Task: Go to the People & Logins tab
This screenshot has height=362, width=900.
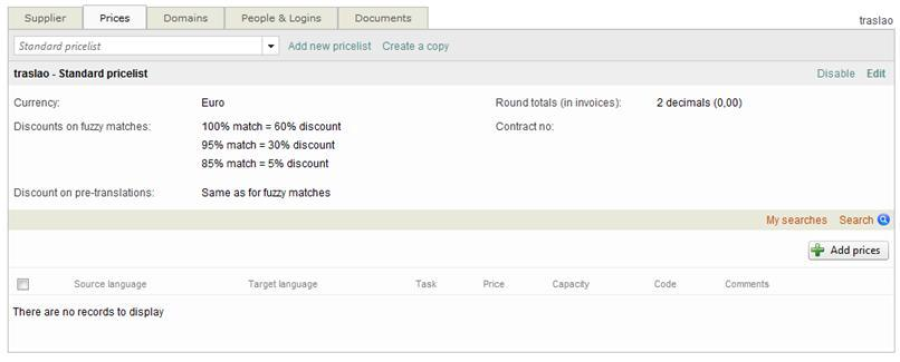Action: tap(281, 18)
